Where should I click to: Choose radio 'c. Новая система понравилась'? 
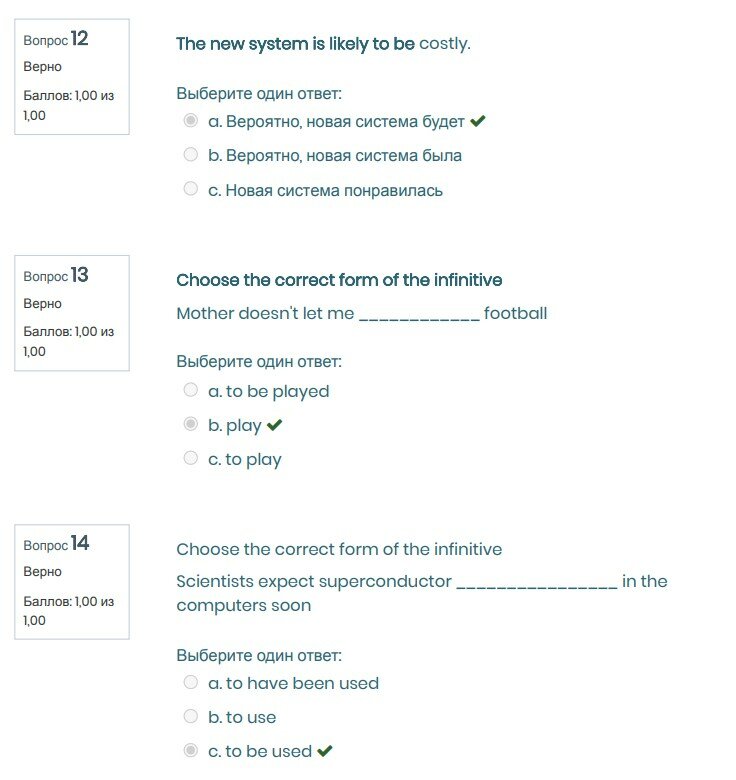pyautogui.click(x=191, y=189)
